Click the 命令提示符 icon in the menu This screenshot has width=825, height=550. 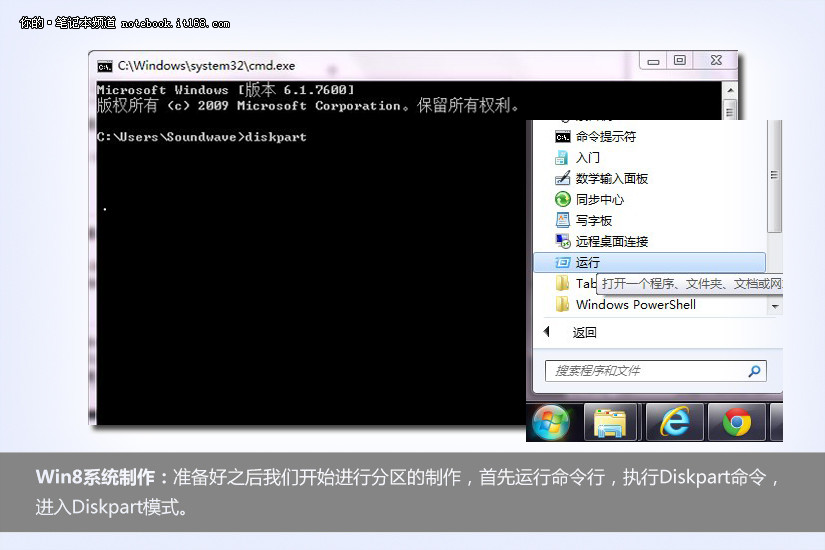click(x=562, y=137)
